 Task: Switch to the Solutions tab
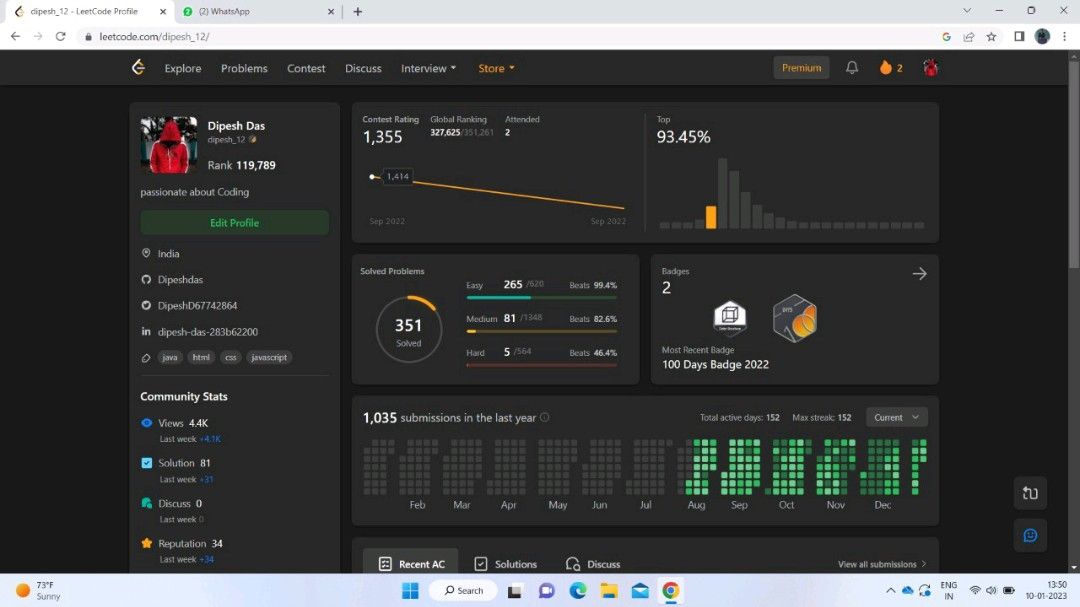tap(506, 564)
